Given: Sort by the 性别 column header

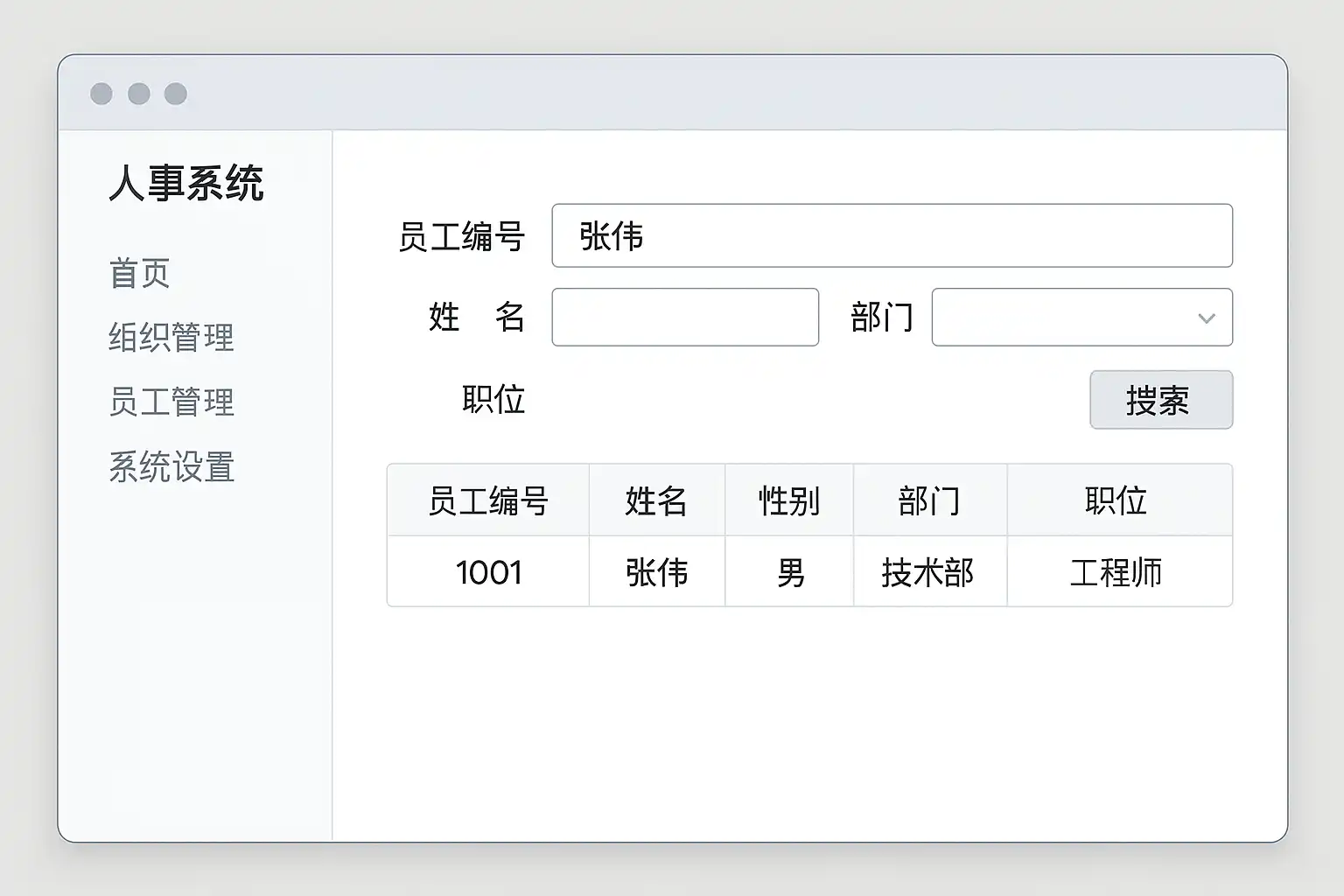Looking at the screenshot, I should [788, 501].
